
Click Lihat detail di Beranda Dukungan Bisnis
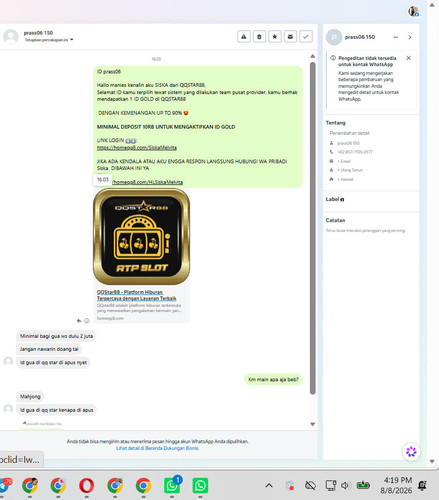pyautogui.click(x=157, y=448)
